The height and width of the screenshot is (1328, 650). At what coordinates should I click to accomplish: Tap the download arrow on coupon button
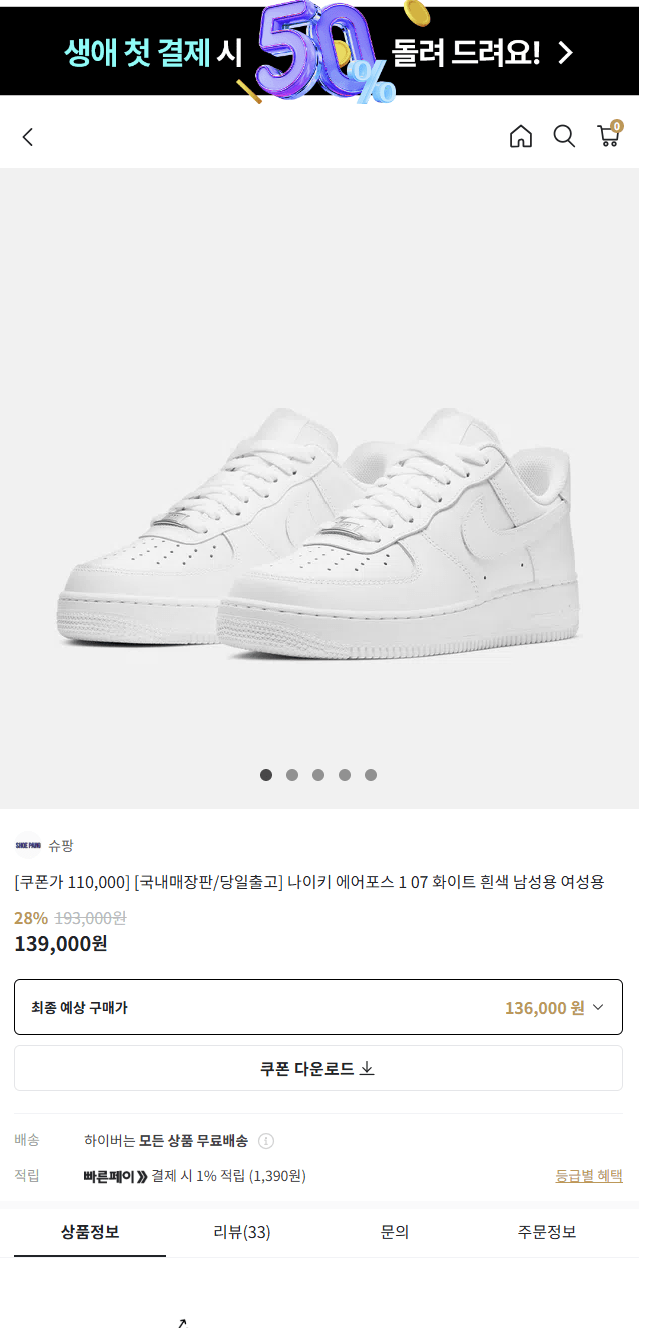pyautogui.click(x=367, y=1069)
